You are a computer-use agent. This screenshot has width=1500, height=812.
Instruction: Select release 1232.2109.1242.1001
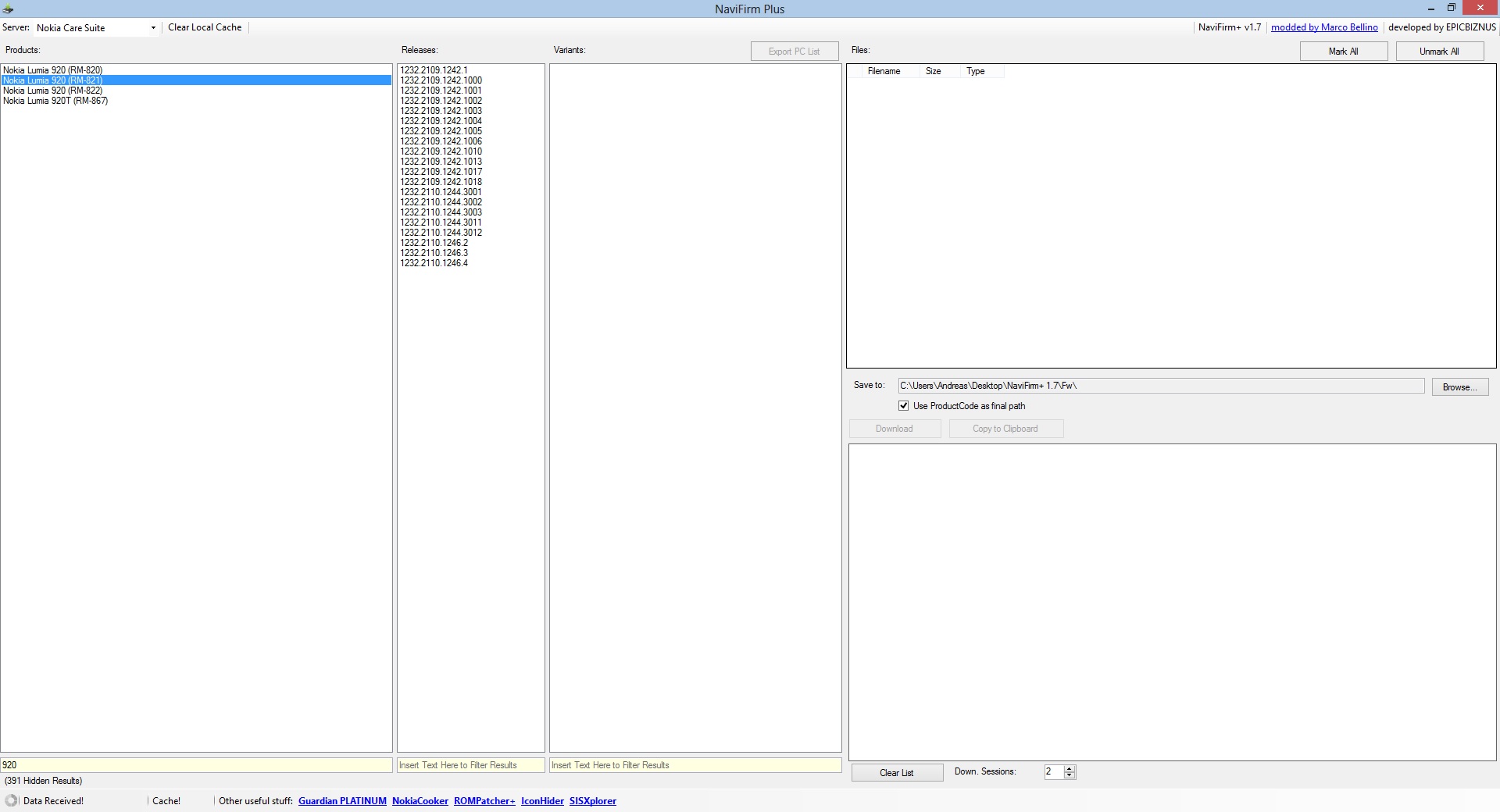point(471,91)
